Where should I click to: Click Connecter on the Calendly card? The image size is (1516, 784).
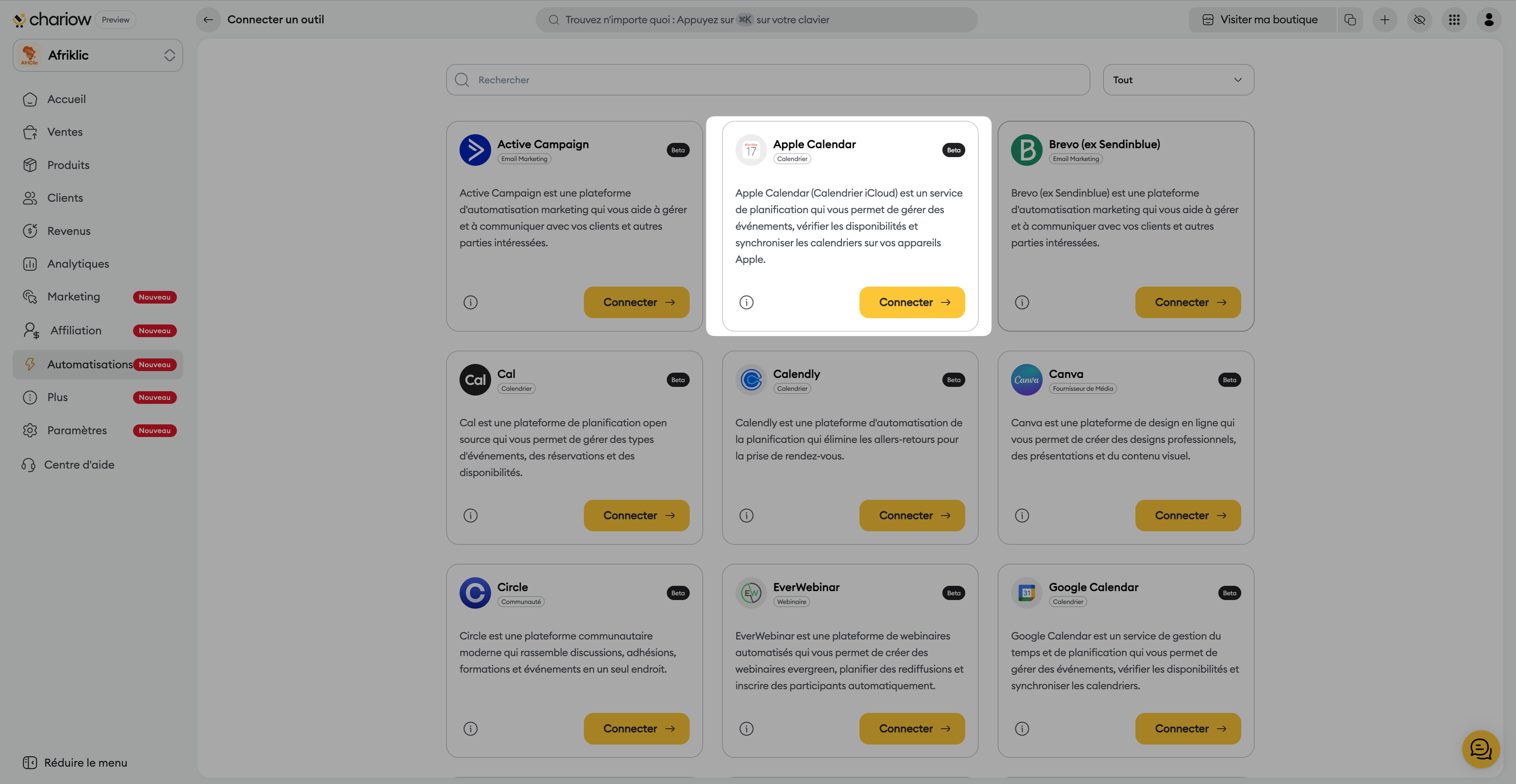tap(912, 516)
